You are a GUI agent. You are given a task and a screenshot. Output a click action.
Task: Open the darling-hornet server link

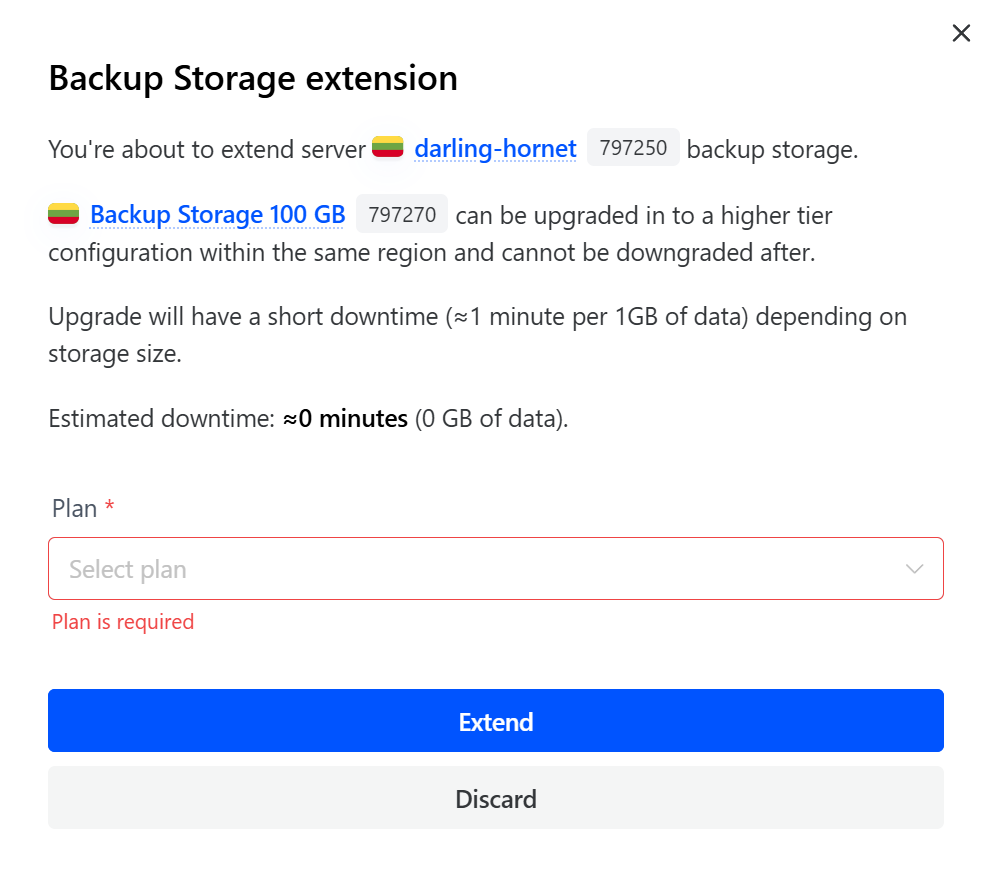point(495,150)
